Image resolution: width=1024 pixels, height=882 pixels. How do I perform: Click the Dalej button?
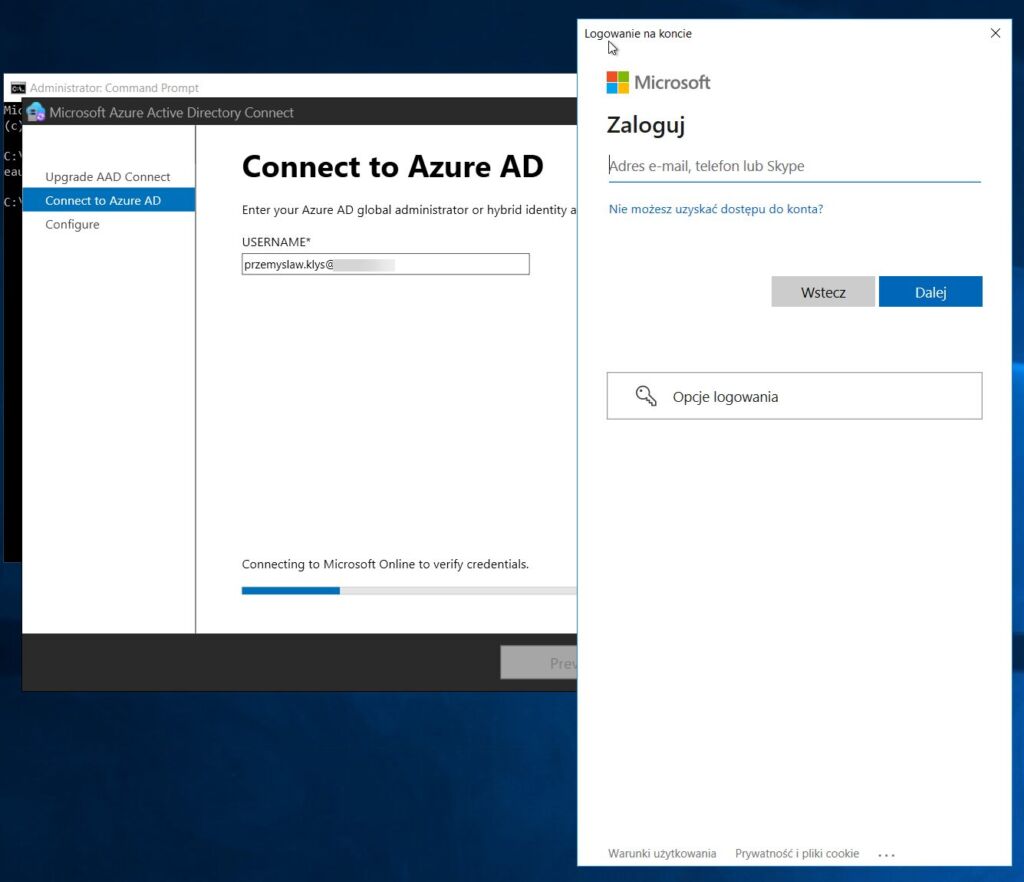[x=930, y=291]
